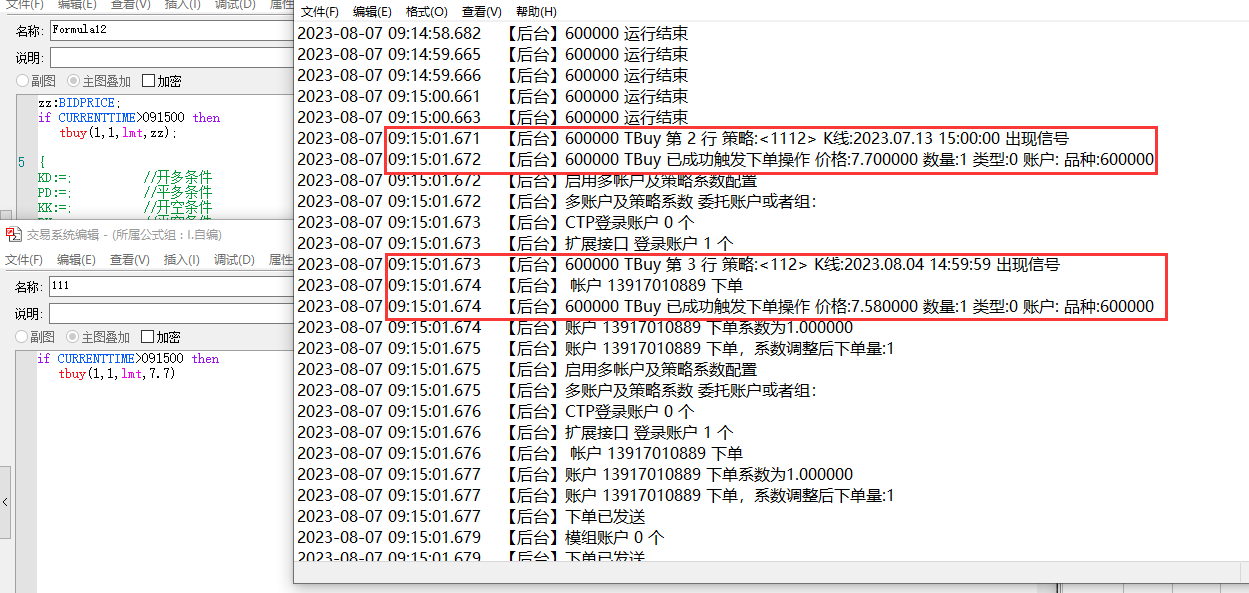The image size is (1249, 593).
Task: Click the 09:14:58.682 运行结束 log line
Action: point(493,34)
